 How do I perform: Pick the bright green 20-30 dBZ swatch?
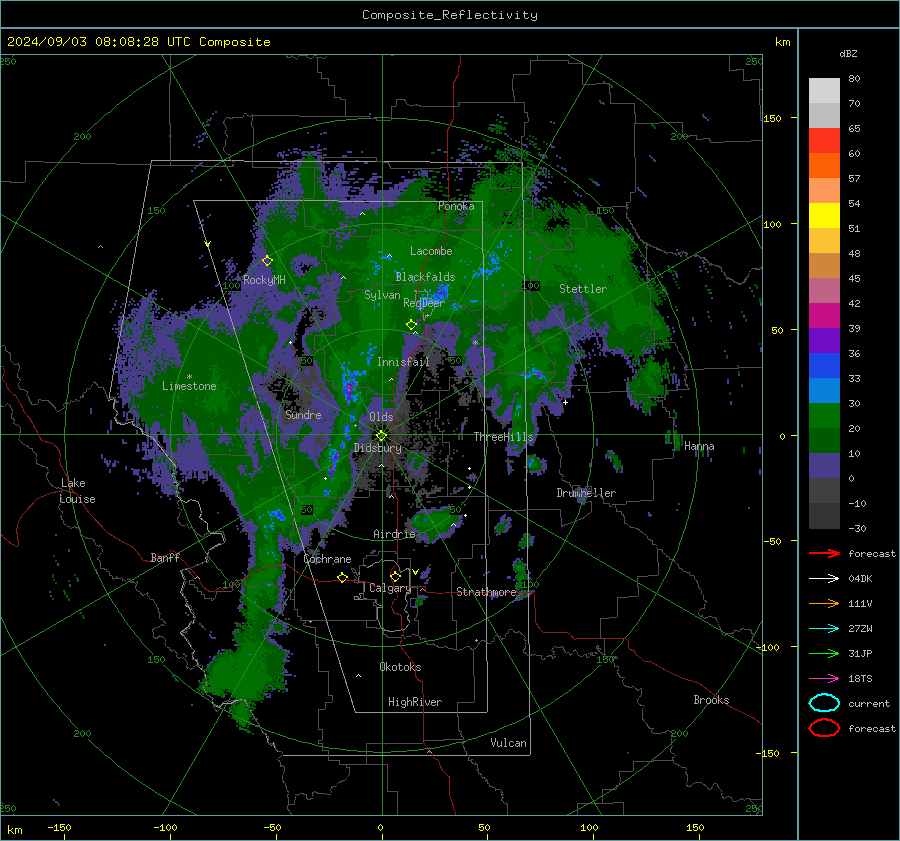point(824,416)
